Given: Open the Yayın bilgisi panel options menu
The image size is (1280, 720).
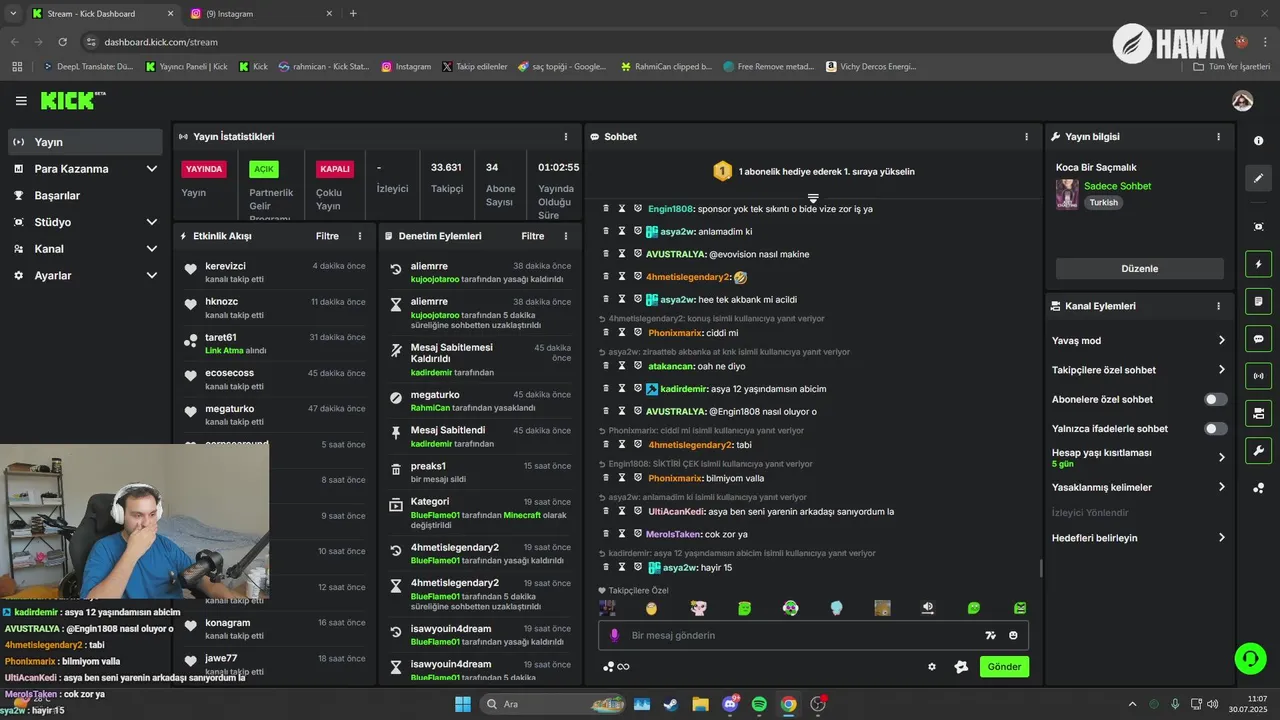Looking at the screenshot, I should click(1218, 137).
